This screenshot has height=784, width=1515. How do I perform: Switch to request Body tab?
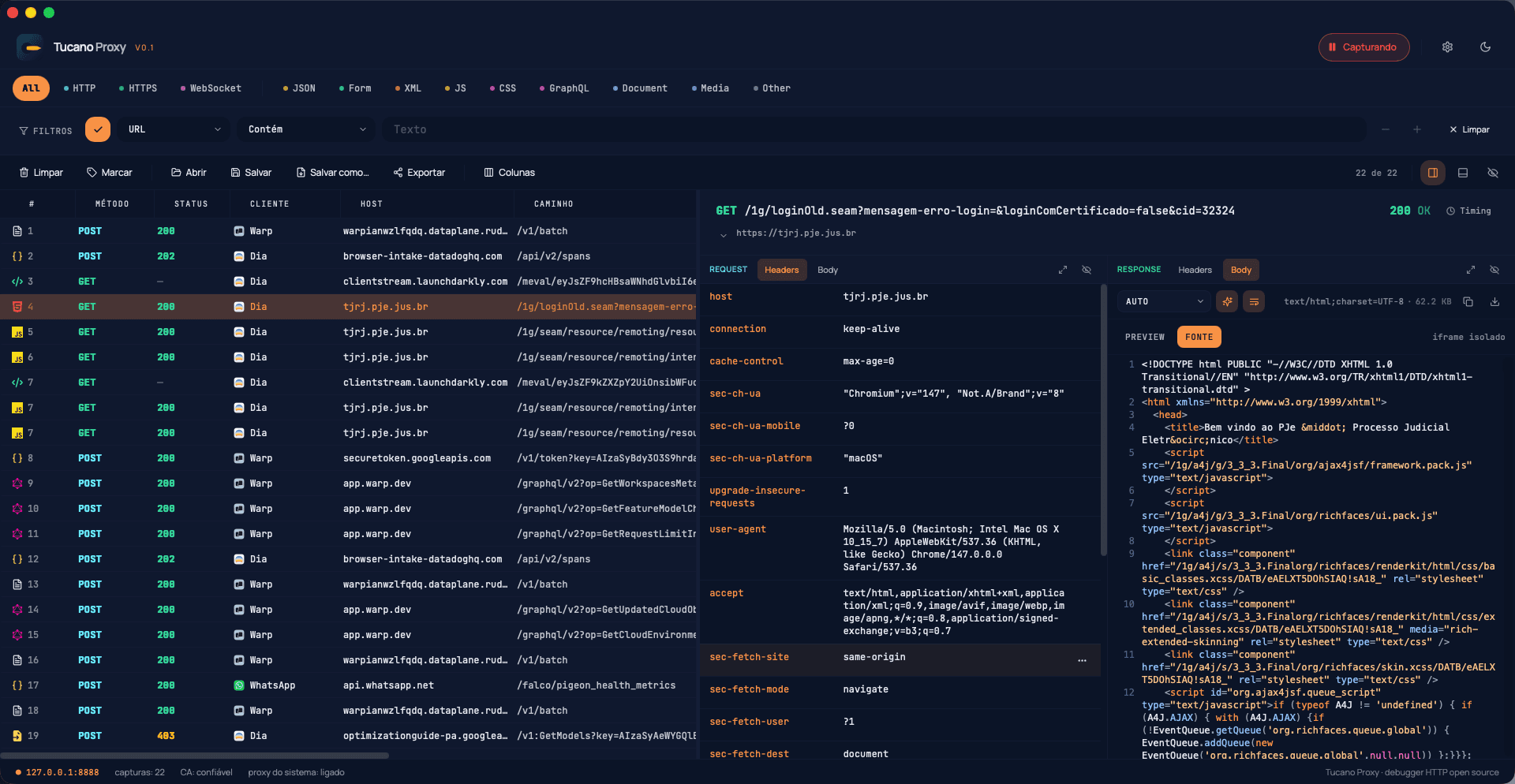[x=828, y=271]
